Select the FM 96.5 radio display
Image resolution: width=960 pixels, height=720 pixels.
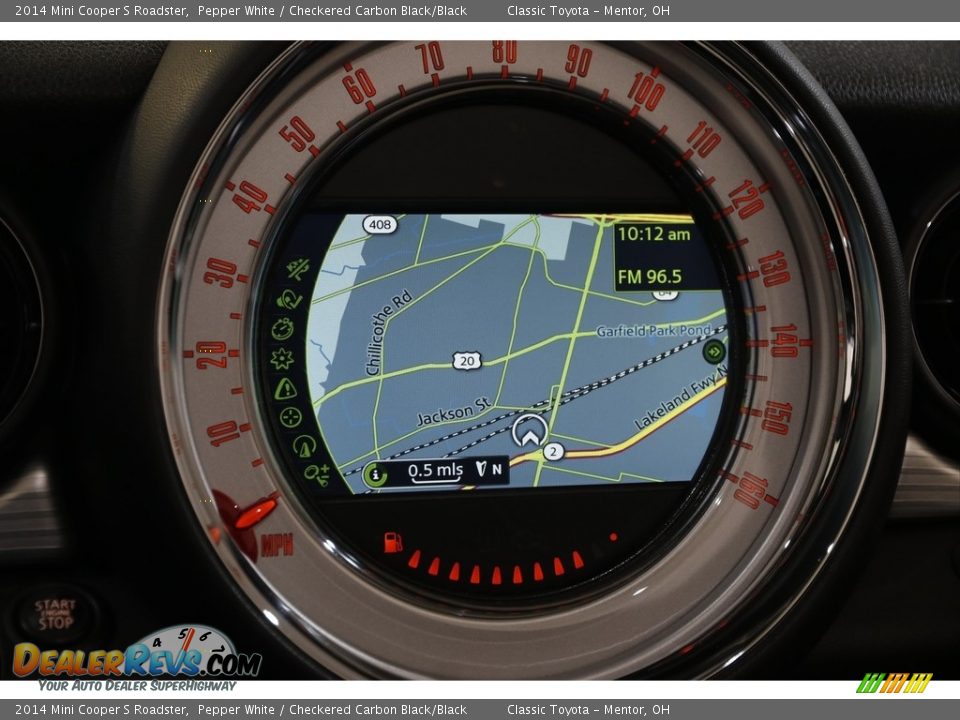649,277
